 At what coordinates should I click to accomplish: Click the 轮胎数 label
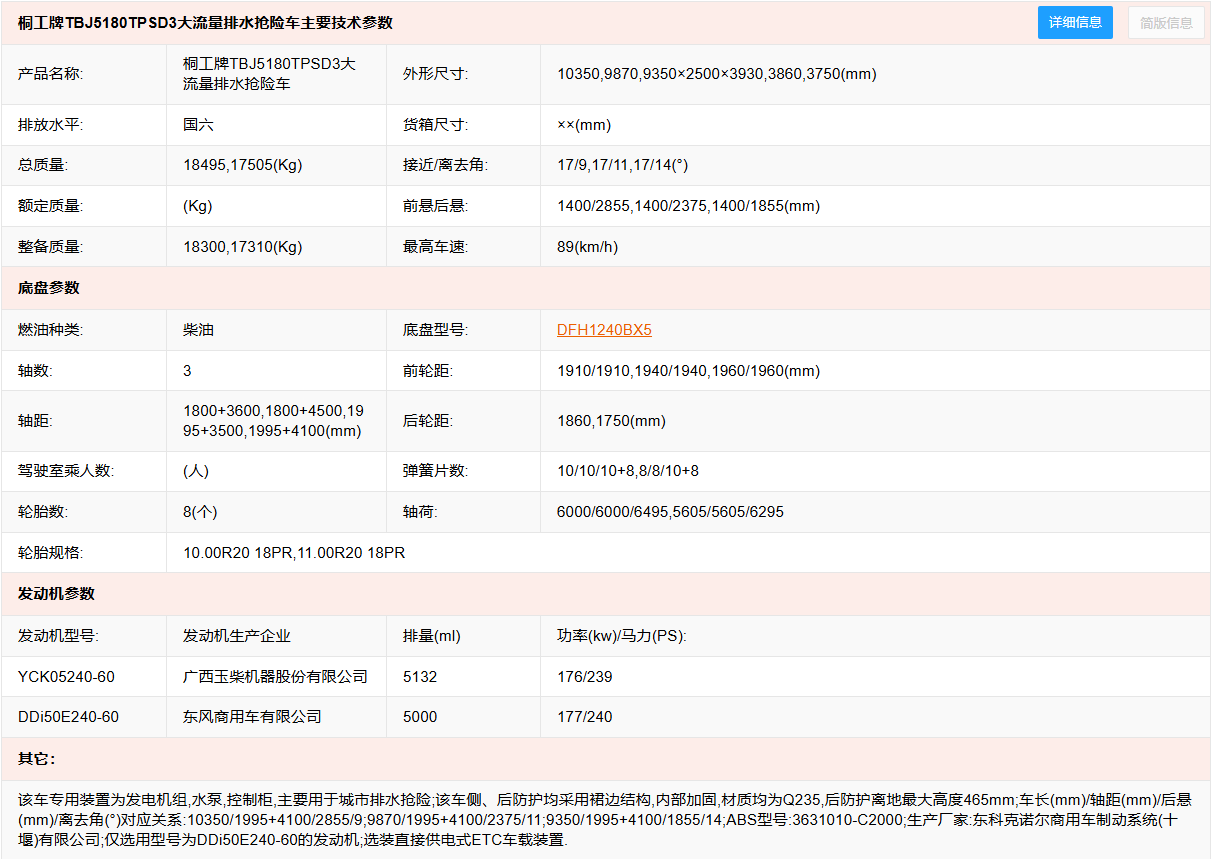(43, 512)
